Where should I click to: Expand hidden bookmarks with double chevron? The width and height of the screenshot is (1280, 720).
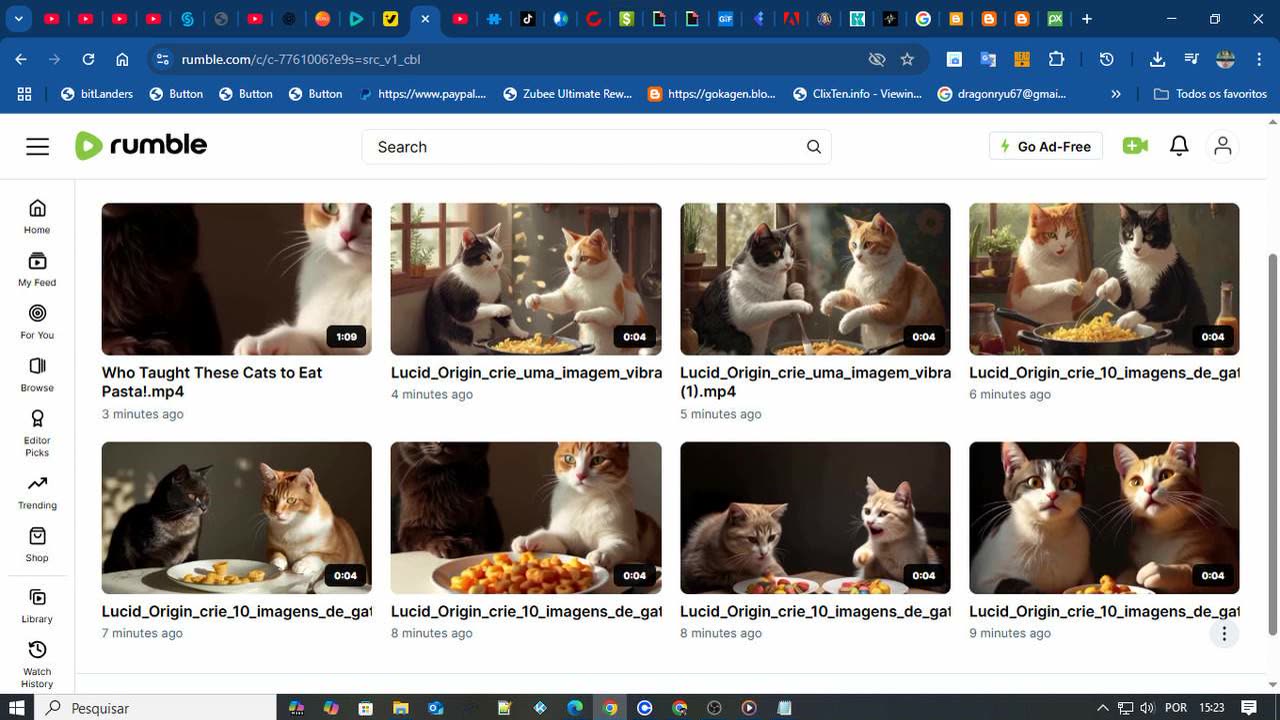pos(1116,94)
